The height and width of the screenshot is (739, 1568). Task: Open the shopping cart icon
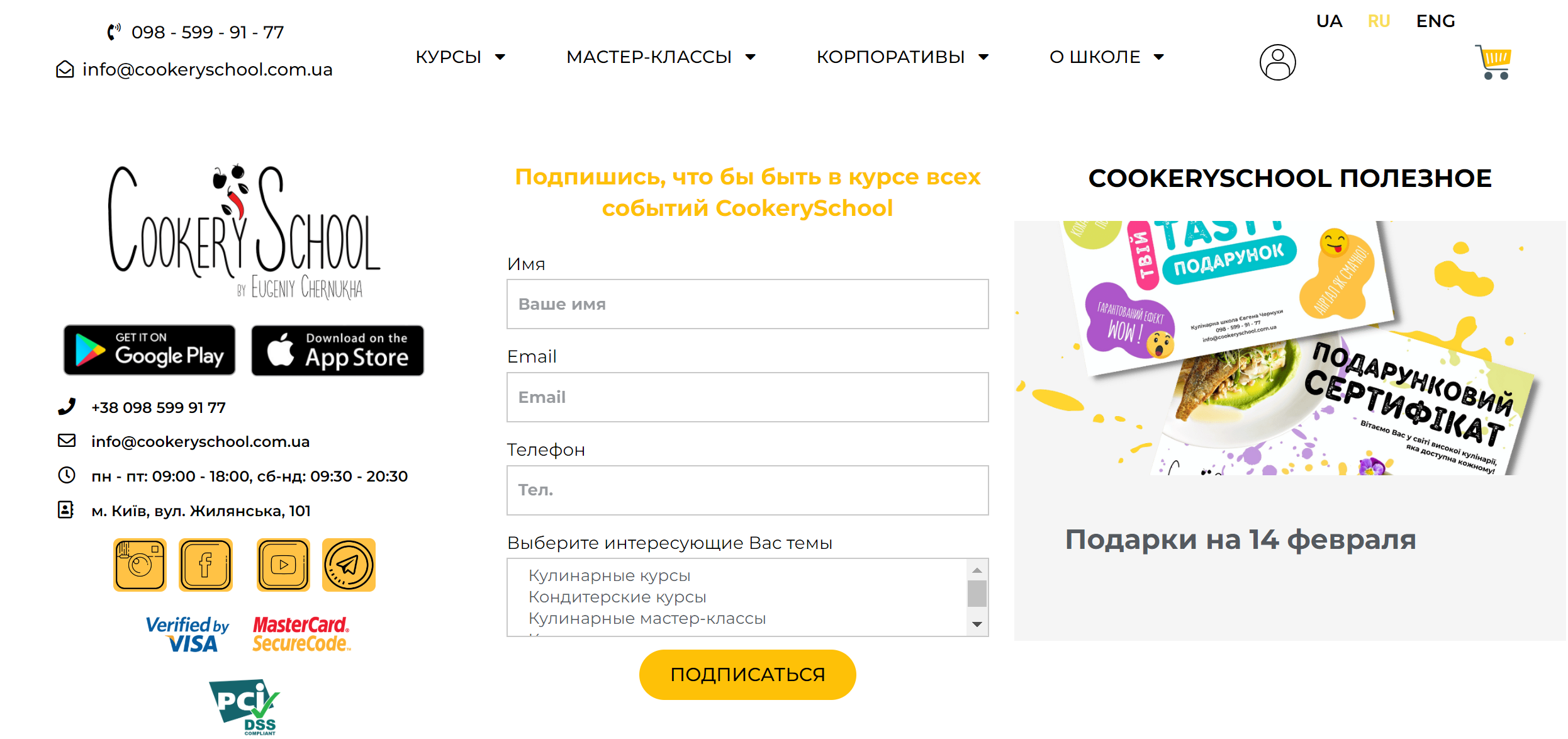(x=1493, y=62)
